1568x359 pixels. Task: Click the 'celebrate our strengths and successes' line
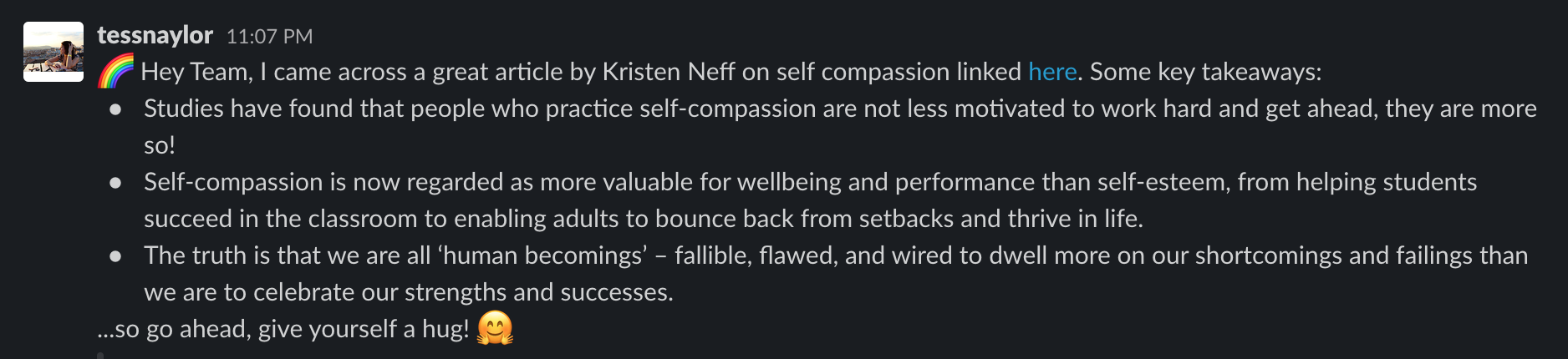click(x=462, y=292)
